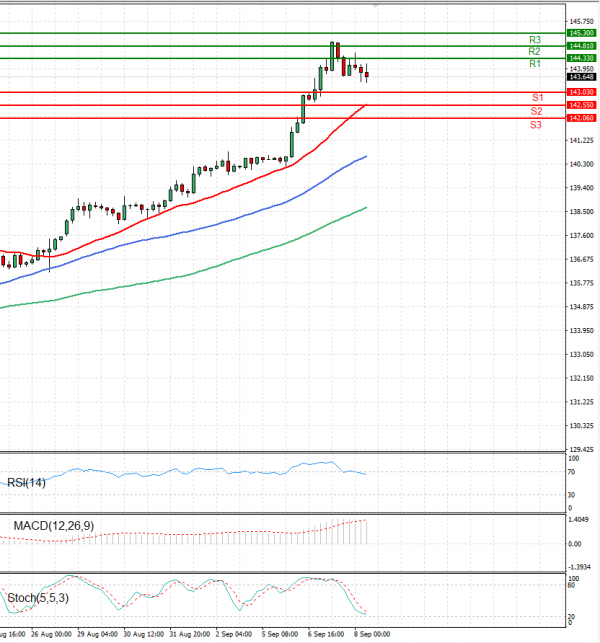Click the 129.425 price axis value
The height and width of the screenshot is (643, 600).
click(582, 449)
